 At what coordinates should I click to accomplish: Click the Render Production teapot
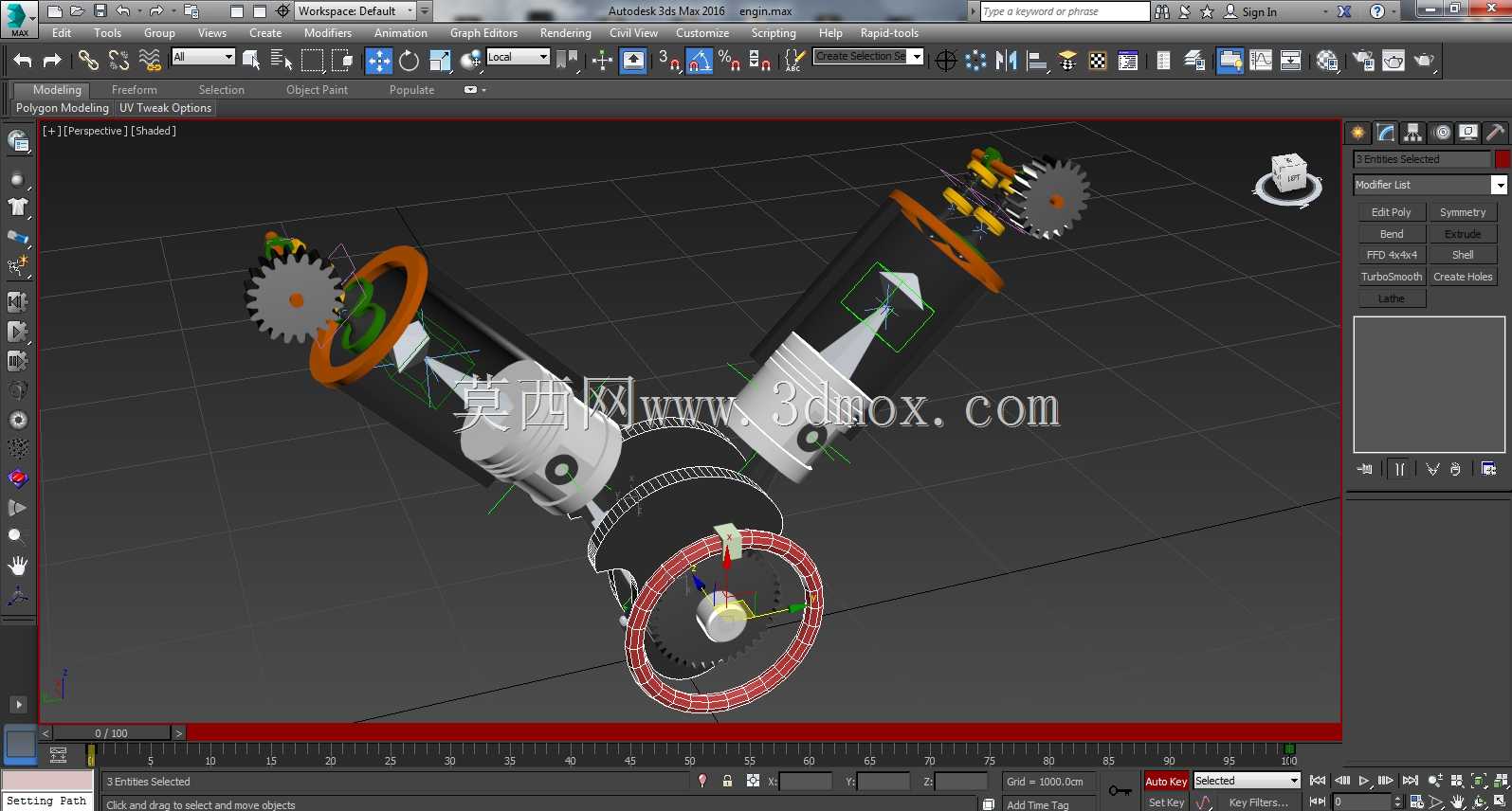(x=1424, y=61)
